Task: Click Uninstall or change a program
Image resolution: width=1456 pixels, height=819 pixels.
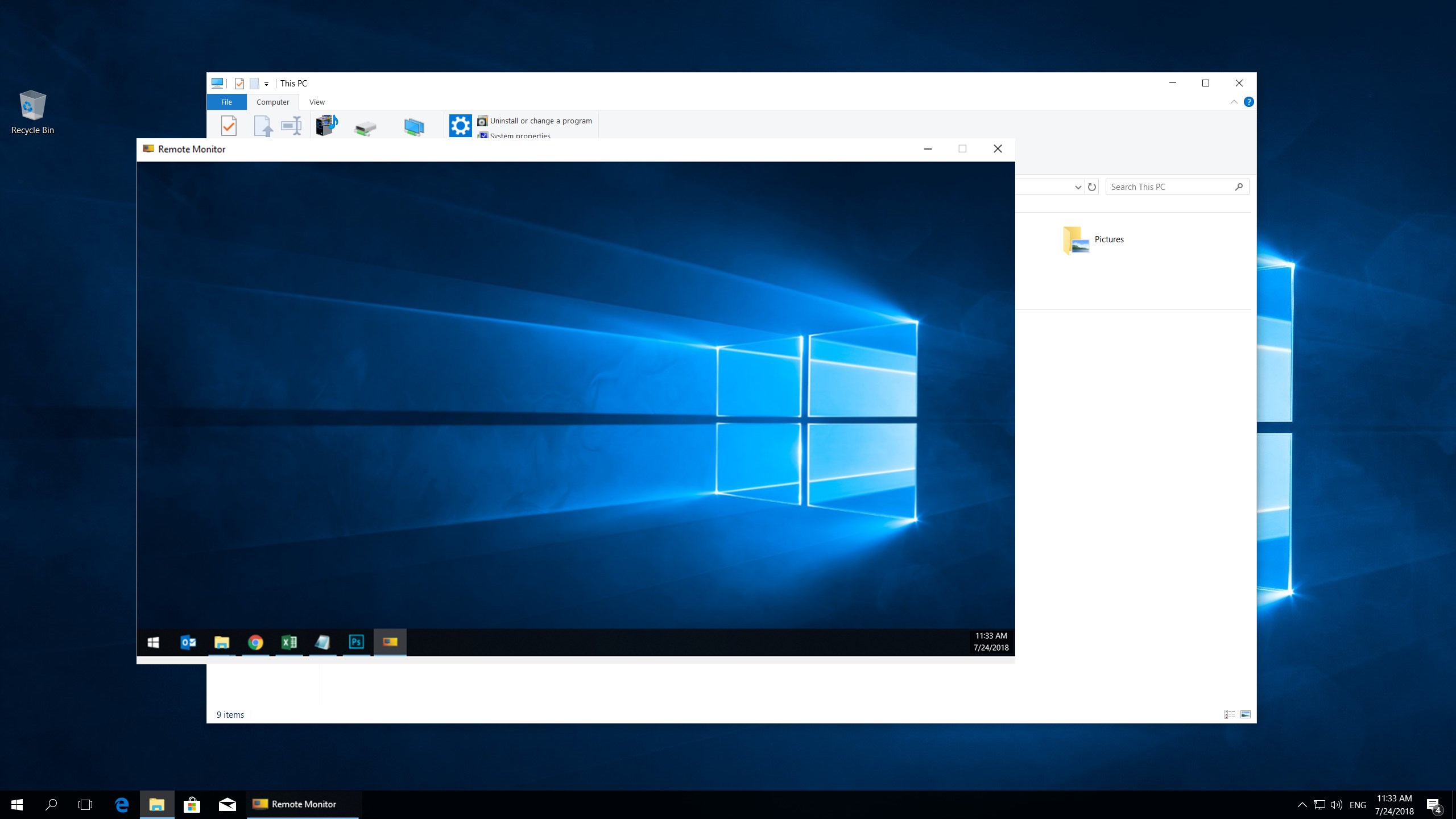Action: click(x=540, y=121)
